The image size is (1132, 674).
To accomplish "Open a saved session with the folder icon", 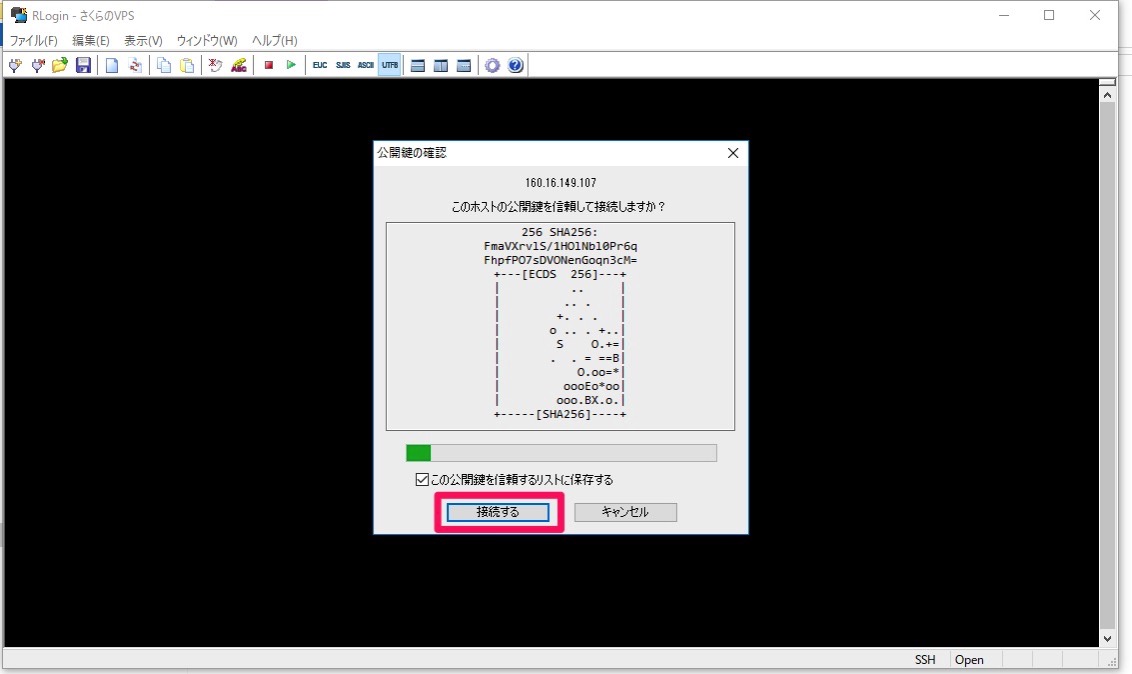I will point(59,64).
